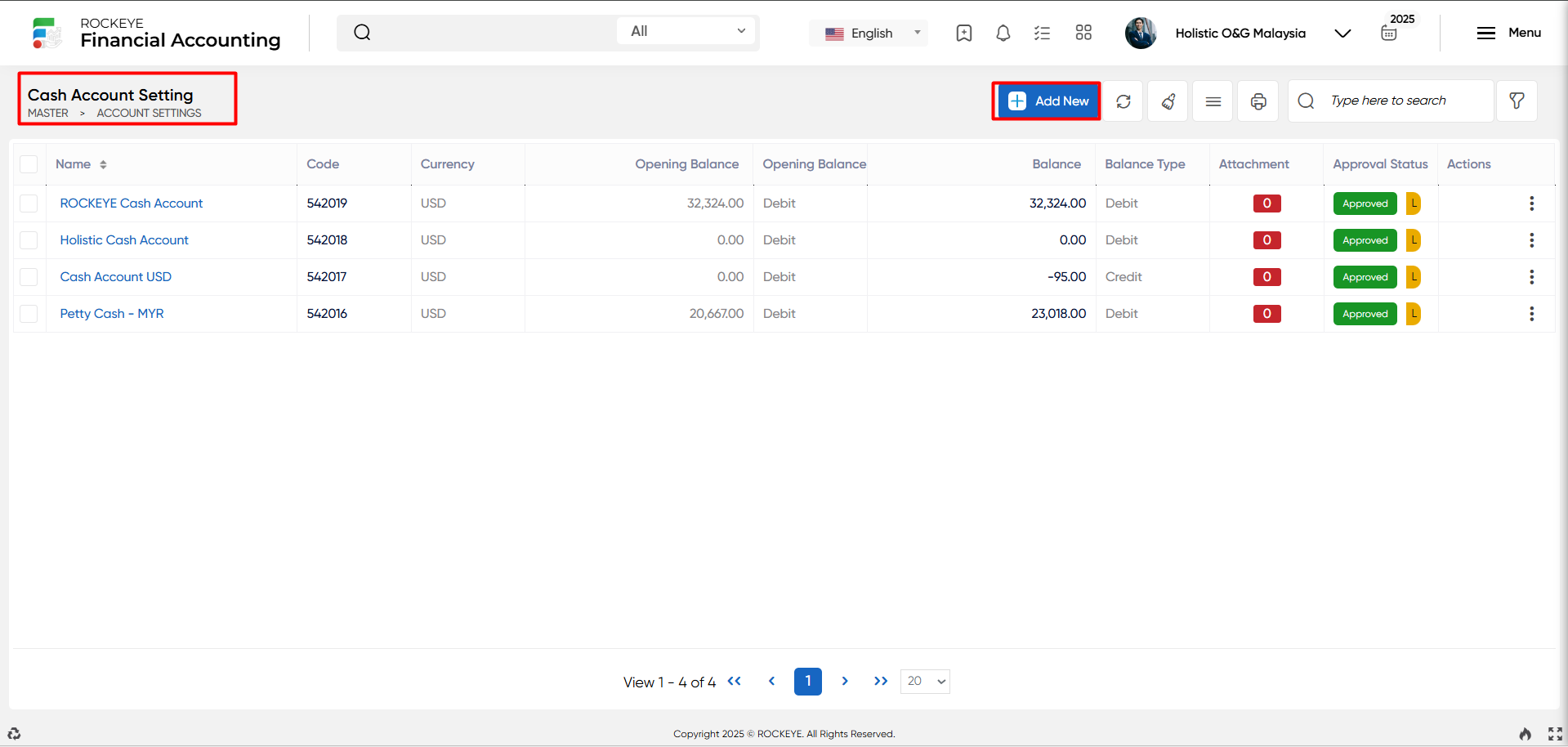This screenshot has height=747, width=1568.
Task: Open the English language dropdown
Action: (869, 34)
